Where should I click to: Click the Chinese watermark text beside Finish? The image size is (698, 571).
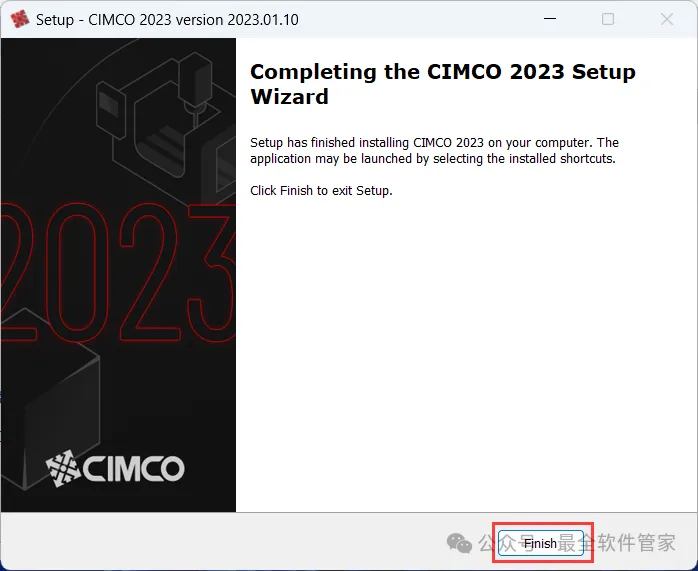point(577,543)
